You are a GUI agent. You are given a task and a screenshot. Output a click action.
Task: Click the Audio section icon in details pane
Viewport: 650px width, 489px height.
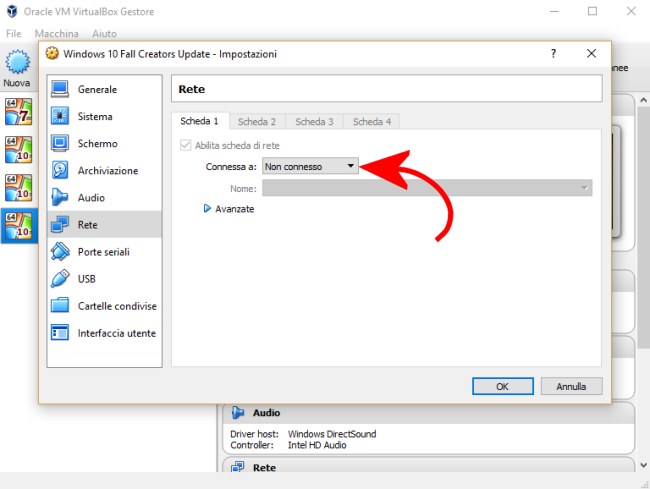[x=238, y=412]
